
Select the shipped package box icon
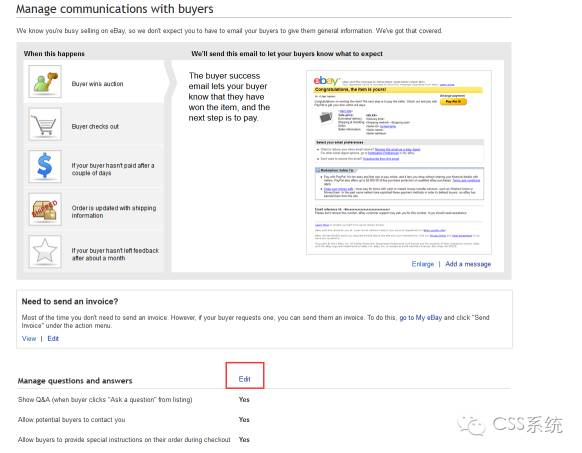[x=45, y=209]
